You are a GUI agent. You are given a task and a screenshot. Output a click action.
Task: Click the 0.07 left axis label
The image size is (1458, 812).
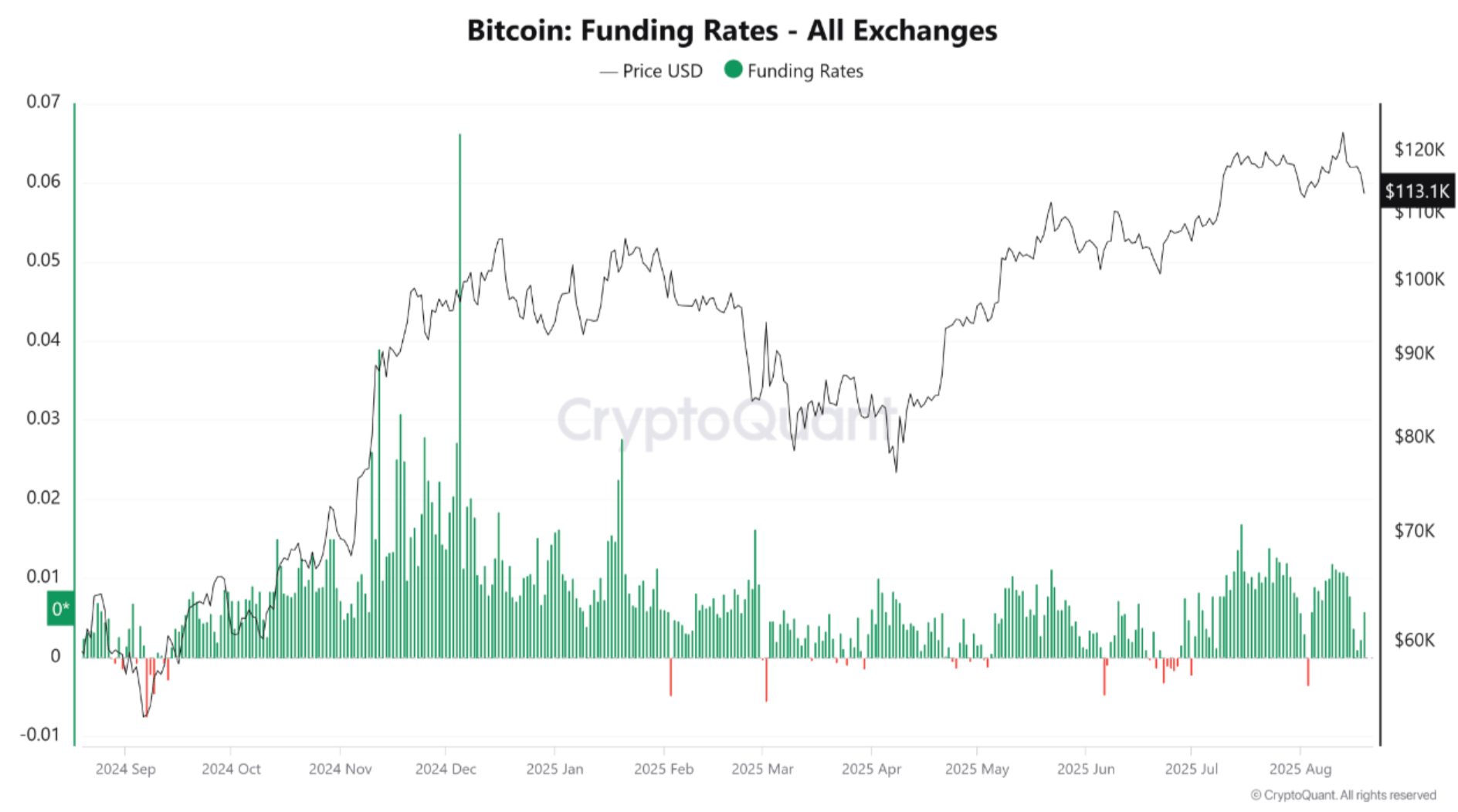point(43,102)
